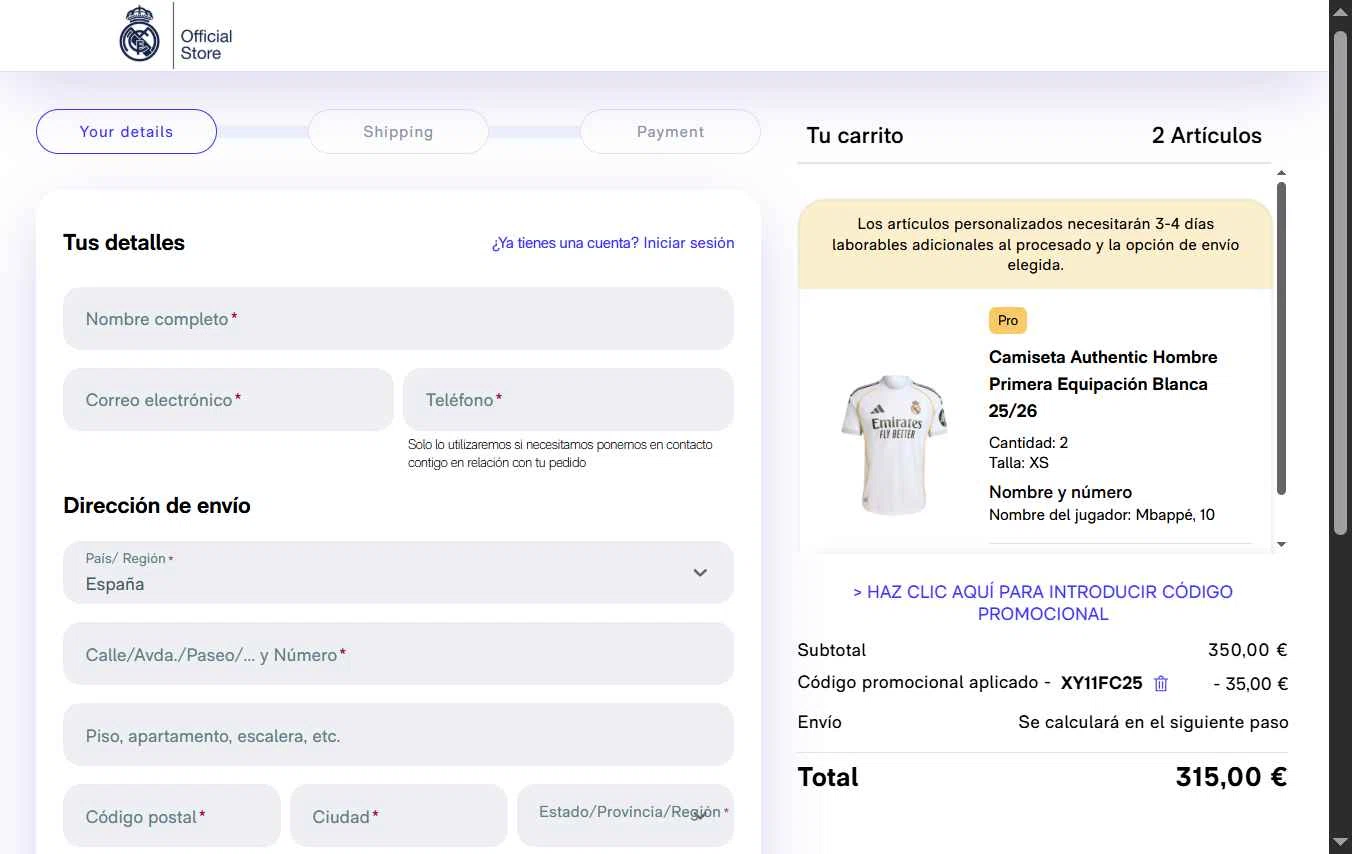Click the page scrollbar up arrow

(1341, 11)
